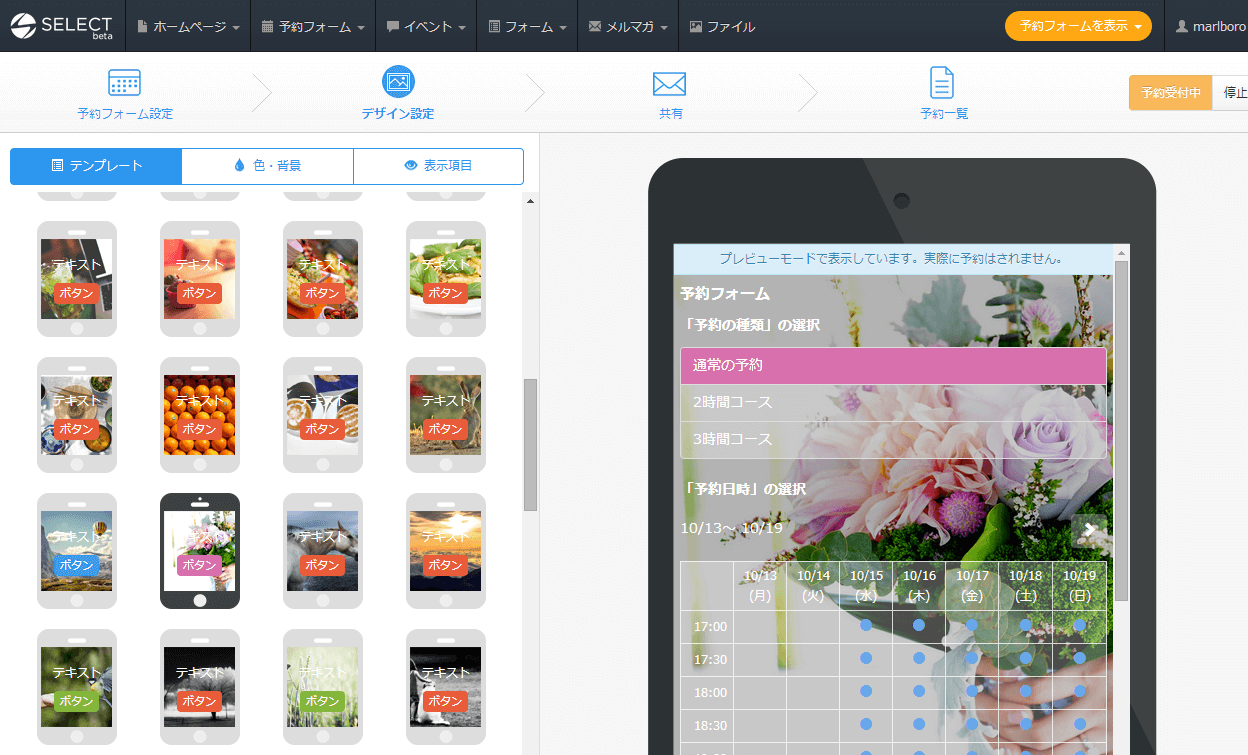Select the テンプレート tab
The image size is (1248, 755).
tap(96, 166)
